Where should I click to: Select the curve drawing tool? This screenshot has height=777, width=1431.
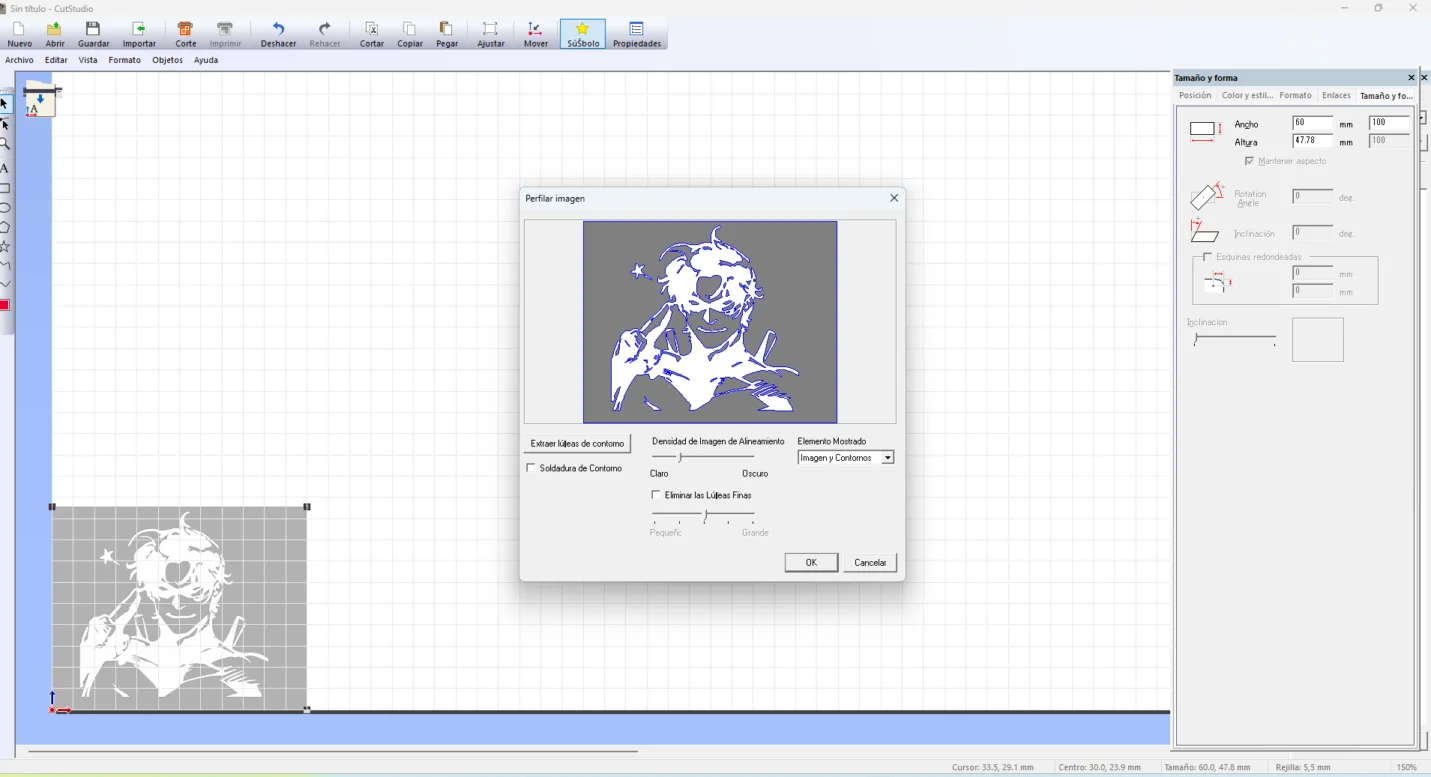pyautogui.click(x=4, y=284)
